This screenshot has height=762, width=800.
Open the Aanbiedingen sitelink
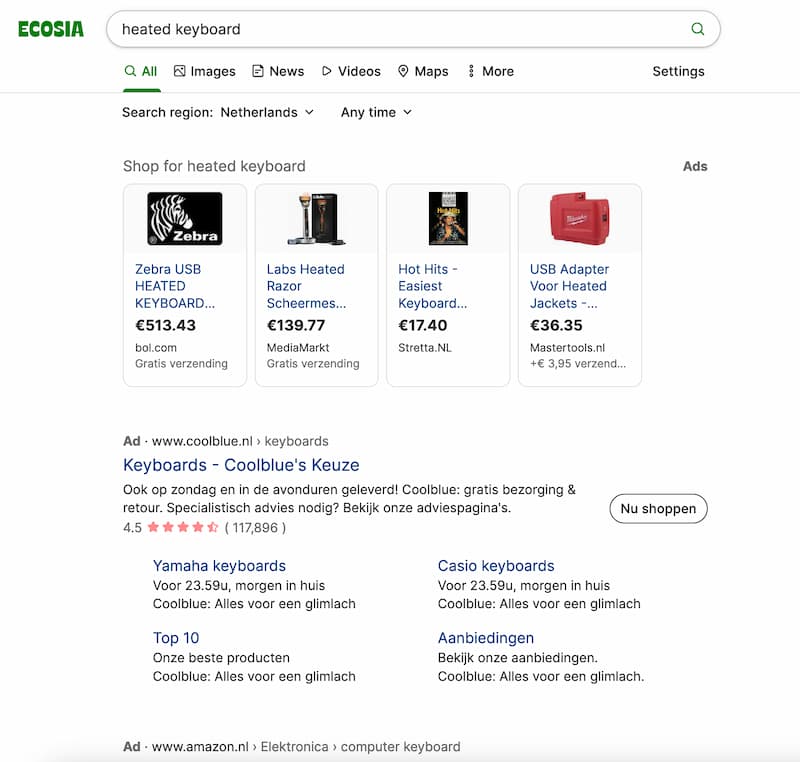pyautogui.click(x=486, y=638)
